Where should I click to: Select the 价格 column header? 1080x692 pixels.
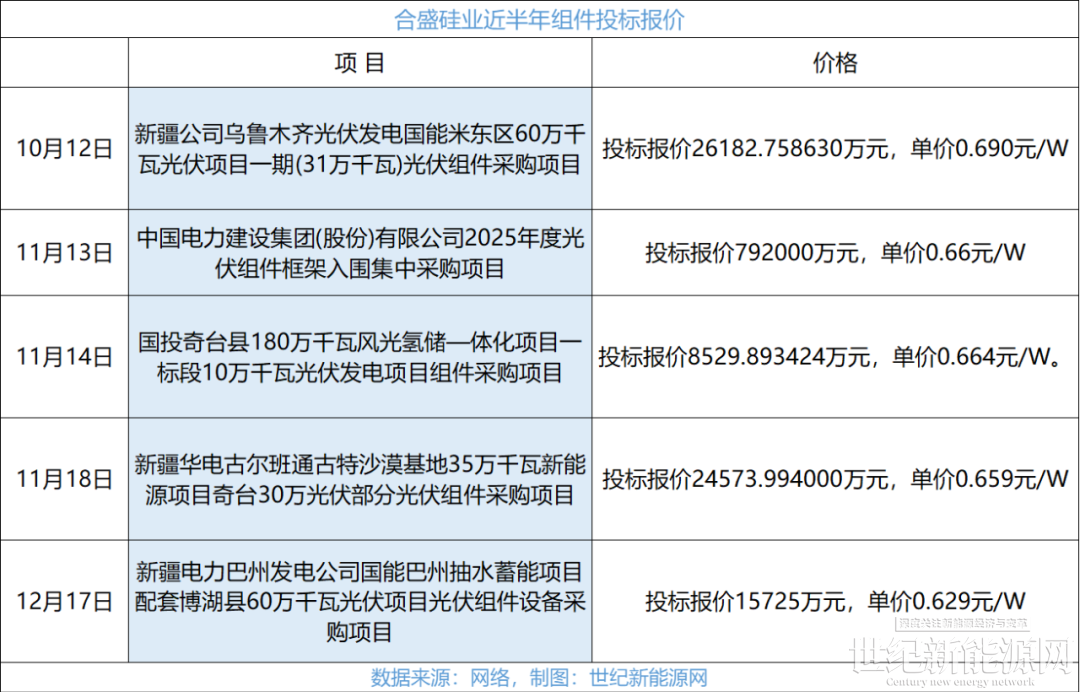coord(835,63)
